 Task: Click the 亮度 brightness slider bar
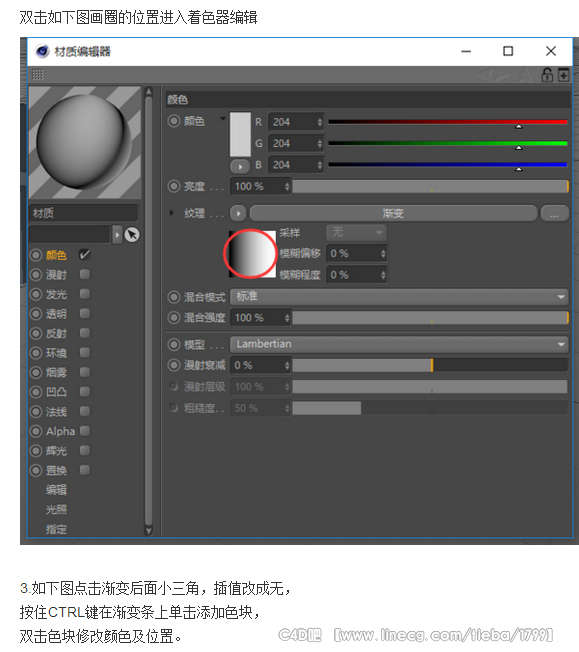coord(431,186)
